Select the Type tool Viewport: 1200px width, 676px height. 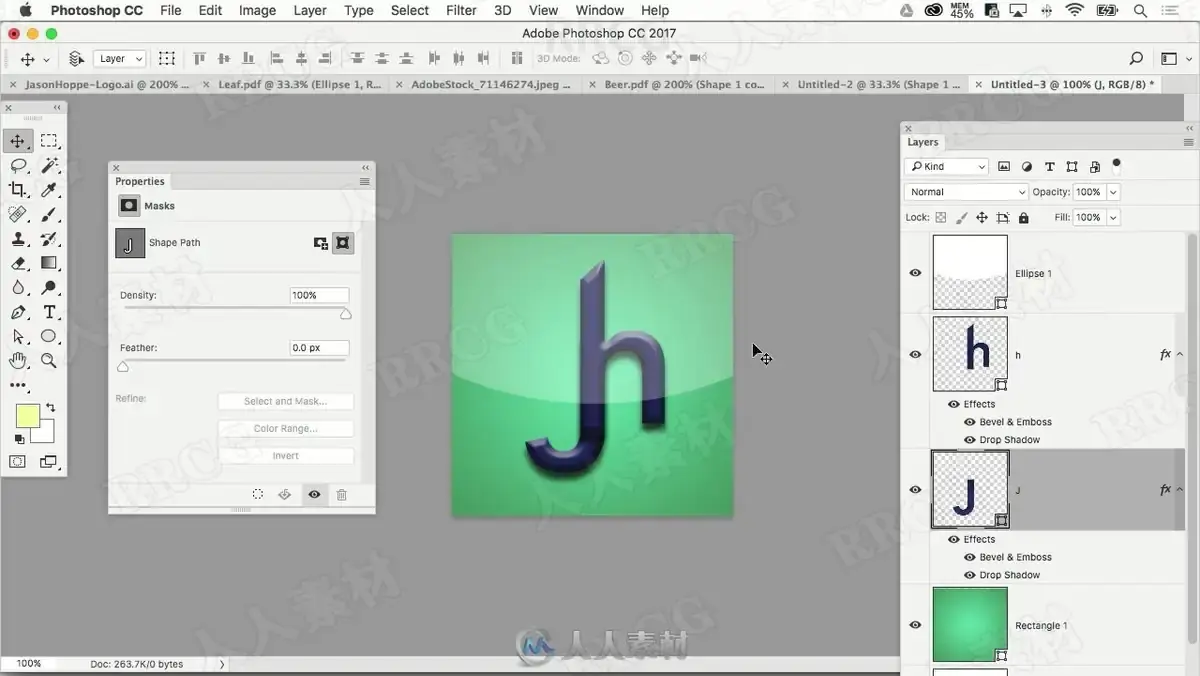point(49,312)
